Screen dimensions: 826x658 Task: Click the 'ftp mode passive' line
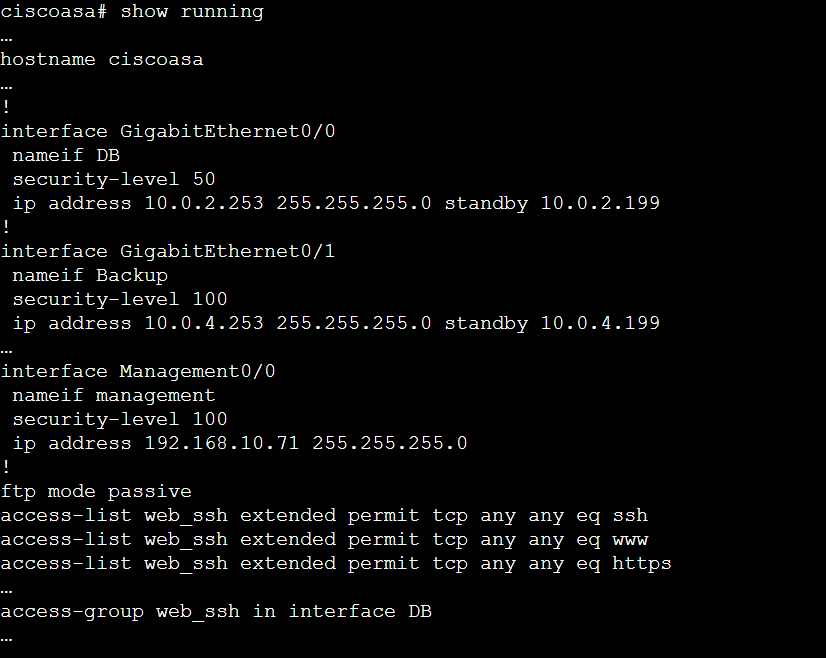click(96, 492)
